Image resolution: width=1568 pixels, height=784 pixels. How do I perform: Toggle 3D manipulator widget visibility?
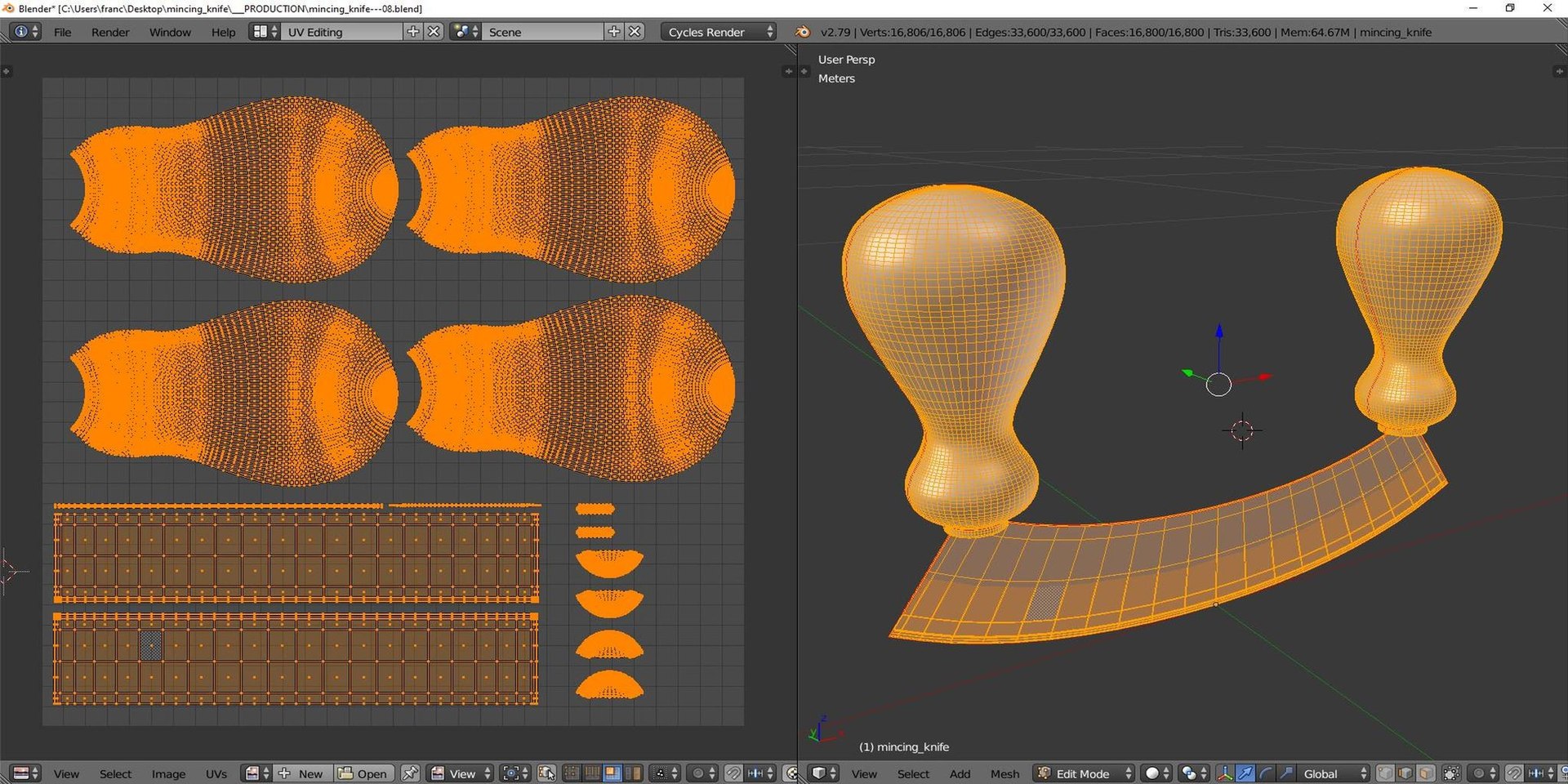point(1225,773)
